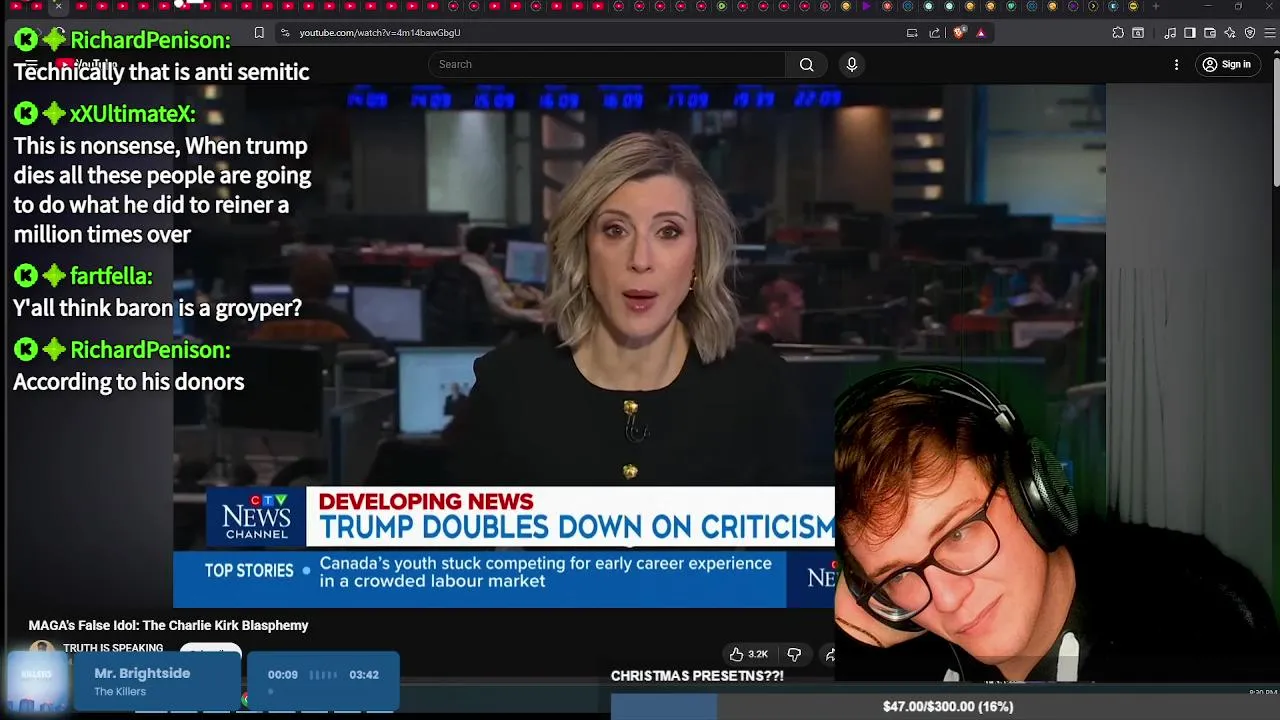Toggle the browser sidebar panel icon
The width and height of the screenshot is (1280, 720).
point(1190,33)
